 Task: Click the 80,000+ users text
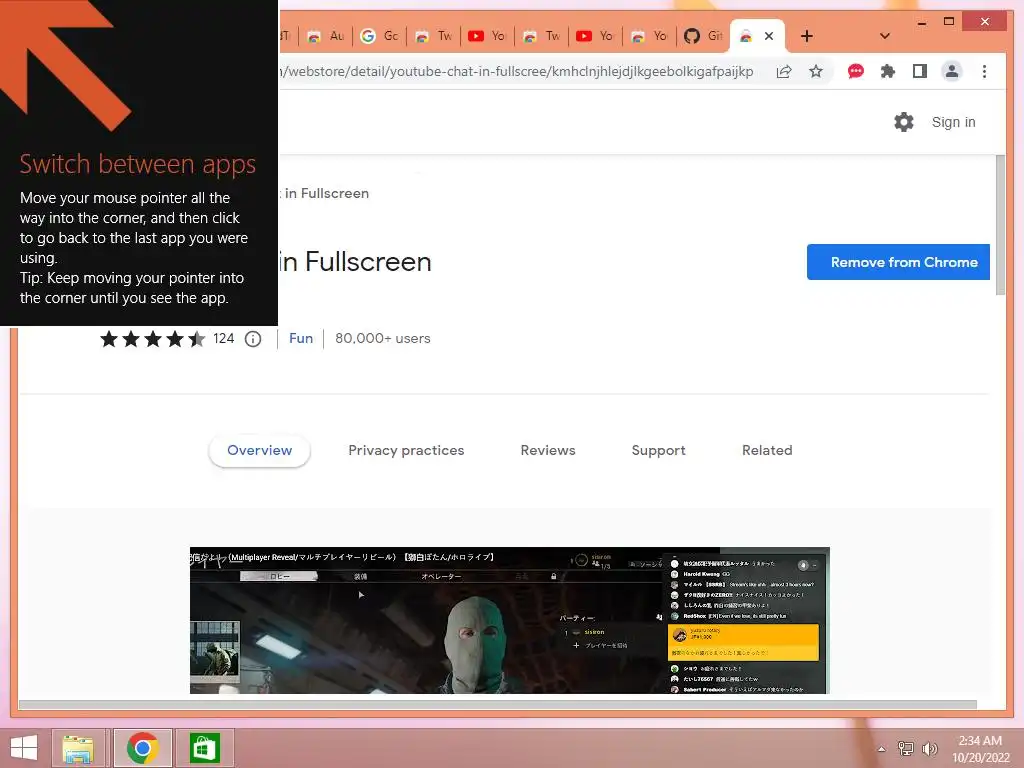pos(383,338)
